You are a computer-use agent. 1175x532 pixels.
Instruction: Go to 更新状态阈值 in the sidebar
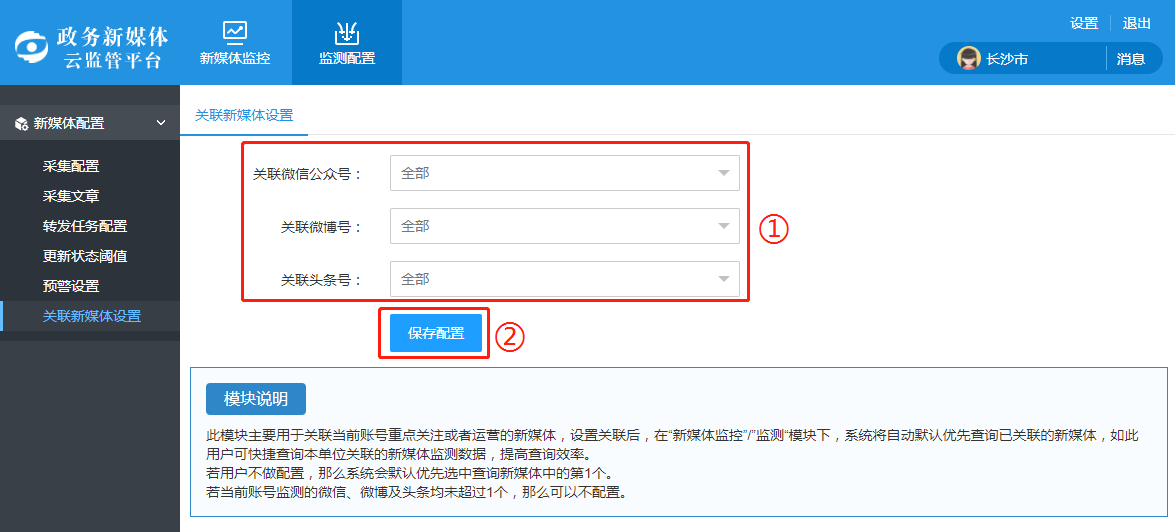click(85, 256)
